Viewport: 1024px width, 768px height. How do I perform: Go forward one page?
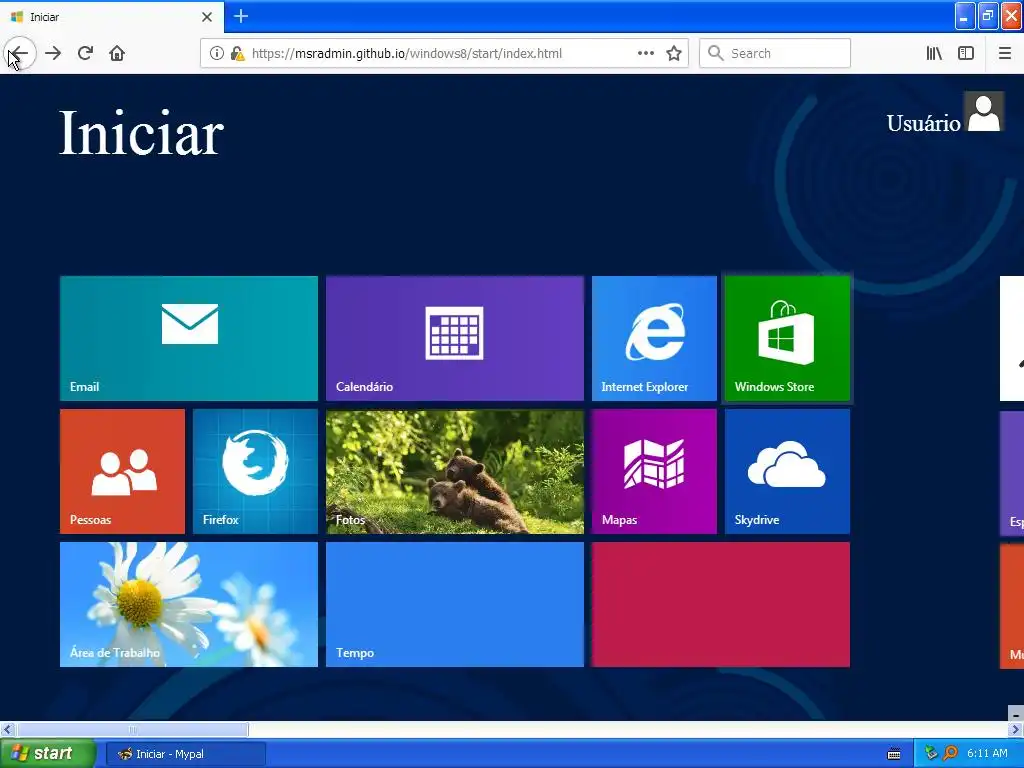pyautogui.click(x=53, y=54)
